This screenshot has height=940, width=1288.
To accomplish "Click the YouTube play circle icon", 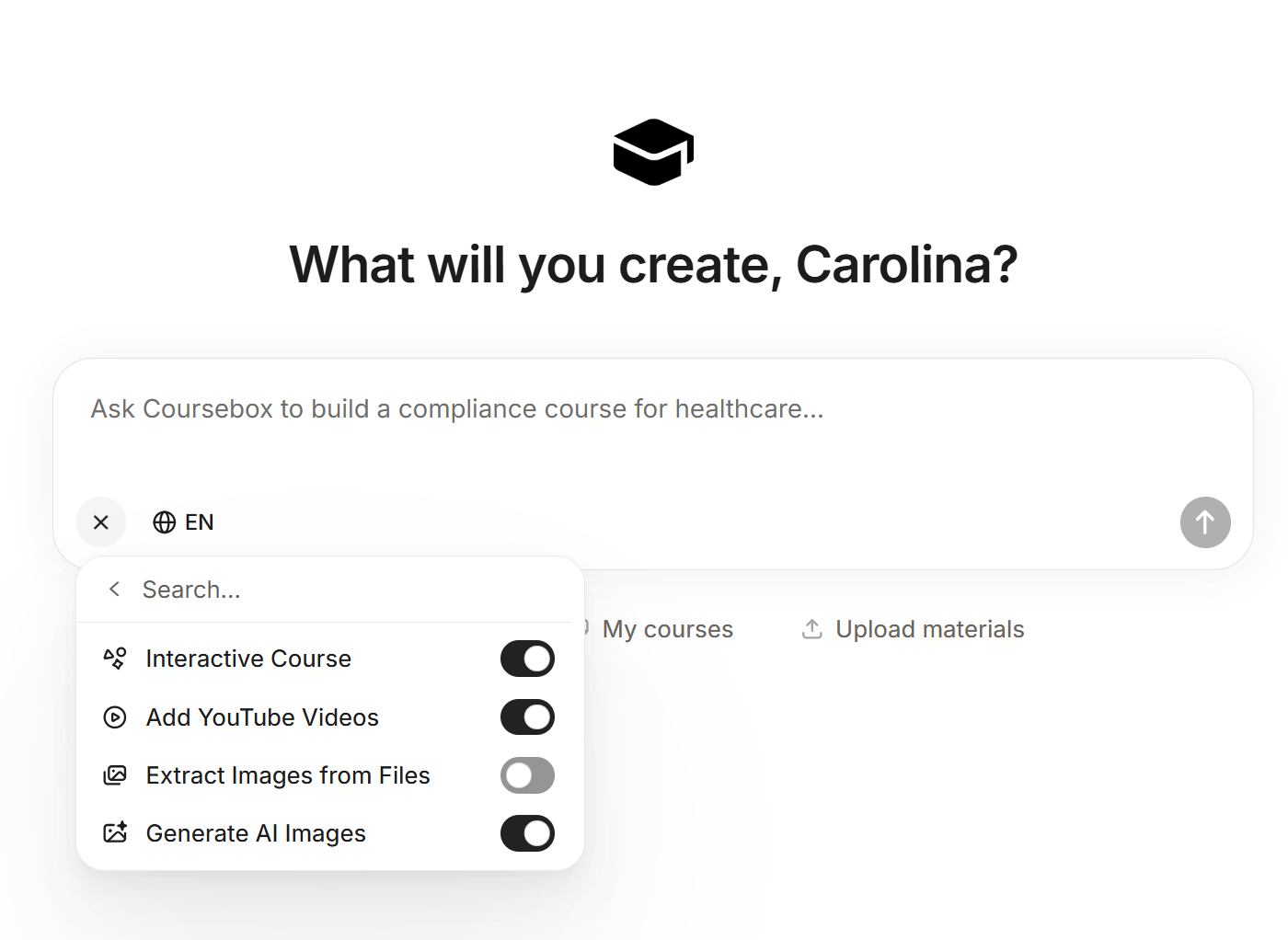I will [115, 717].
